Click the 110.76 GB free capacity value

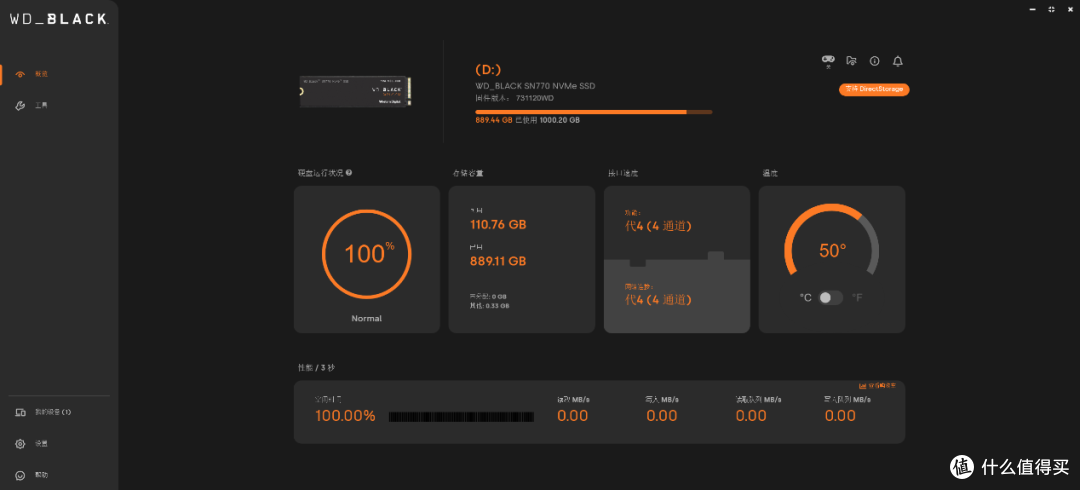[498, 225]
